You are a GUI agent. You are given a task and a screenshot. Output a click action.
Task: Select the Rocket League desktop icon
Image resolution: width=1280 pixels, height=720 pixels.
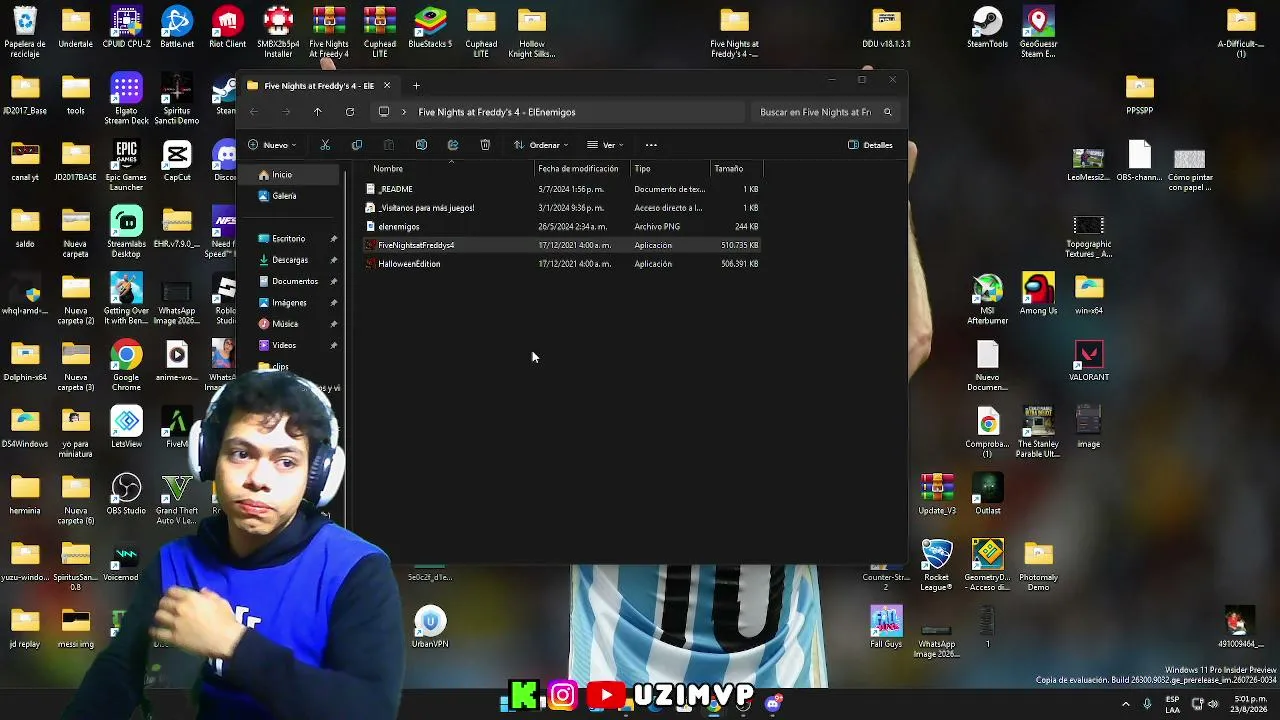tap(936, 566)
